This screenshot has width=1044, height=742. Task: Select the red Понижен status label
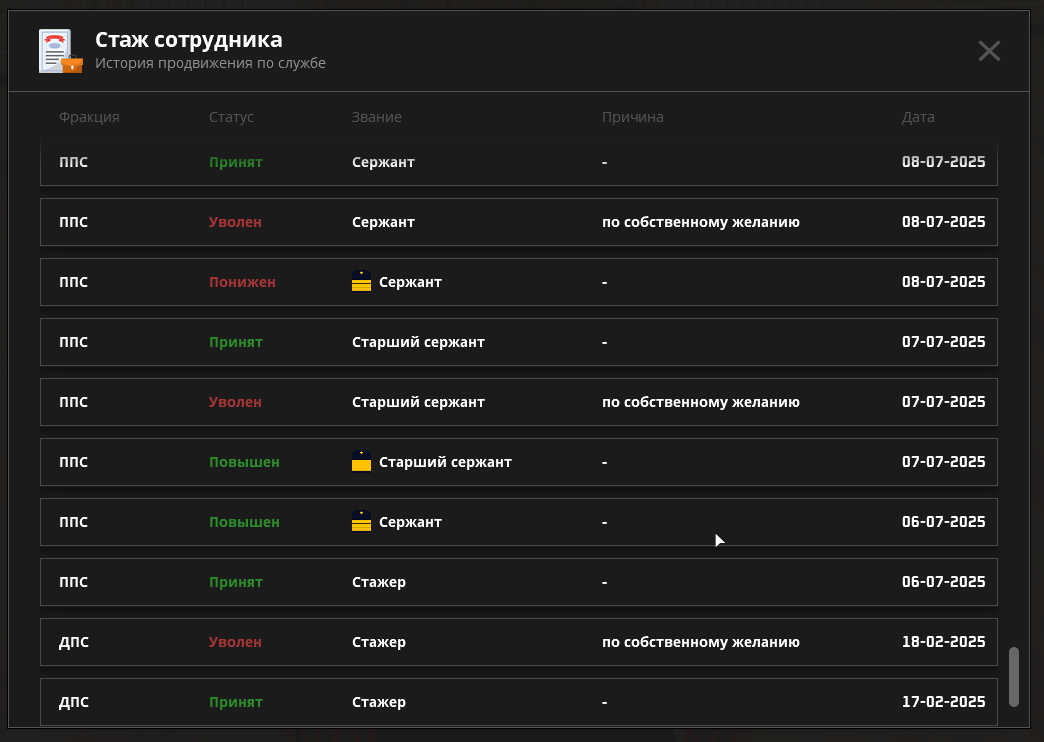click(242, 282)
